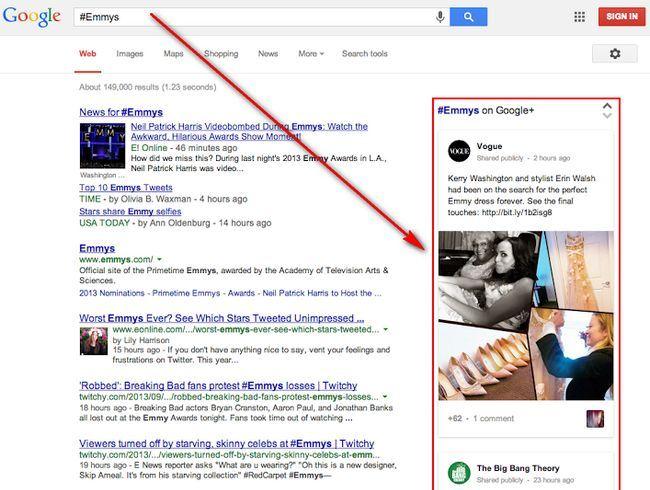650x490 pixels.
Task: Click the Emmys news thumbnail image
Action: click(102, 146)
